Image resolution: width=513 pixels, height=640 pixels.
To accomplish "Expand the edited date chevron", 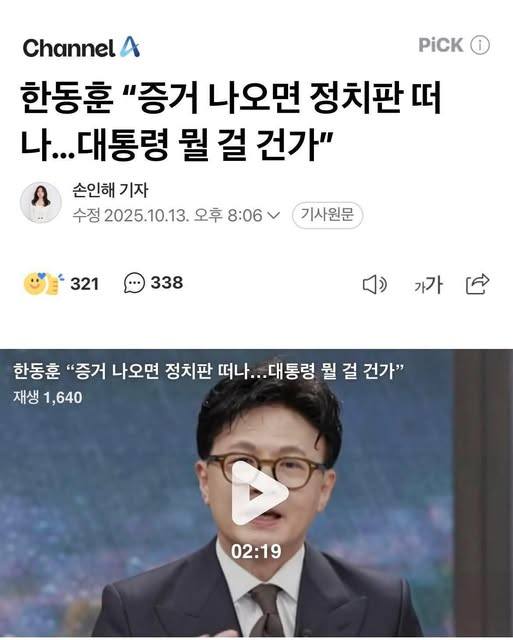I will (273, 215).
